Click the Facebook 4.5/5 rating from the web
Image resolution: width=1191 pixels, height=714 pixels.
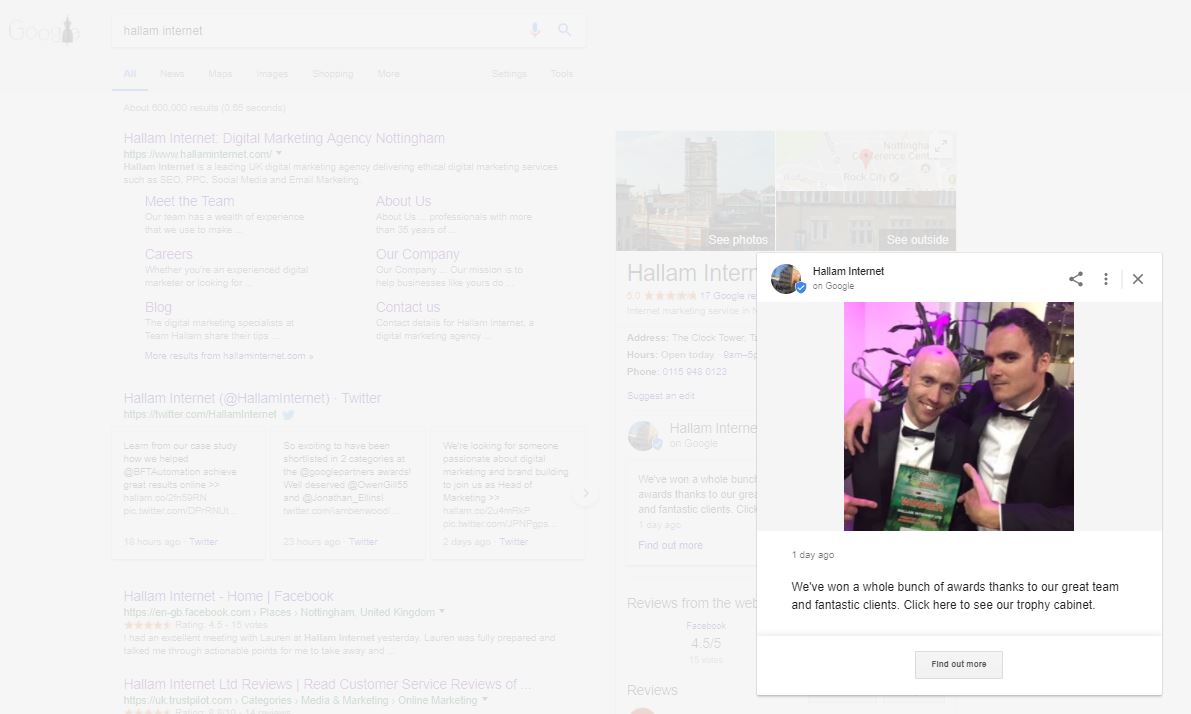click(x=706, y=643)
